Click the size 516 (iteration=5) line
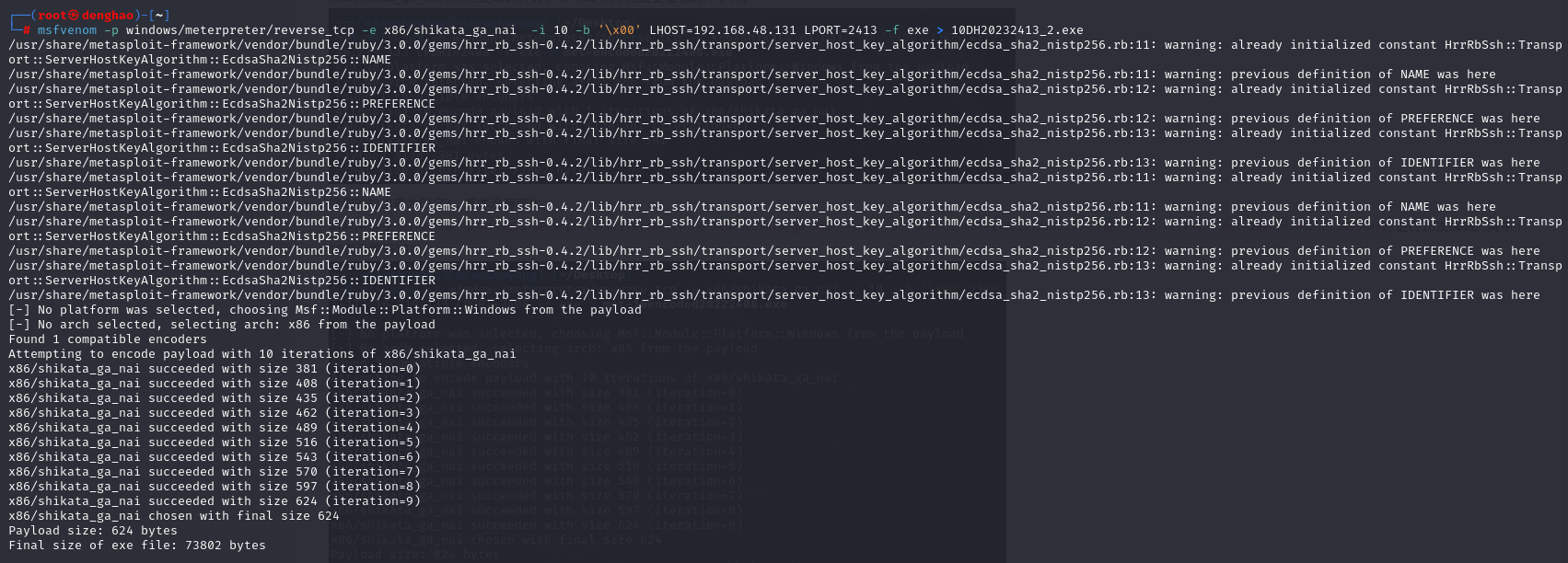 click(x=215, y=442)
